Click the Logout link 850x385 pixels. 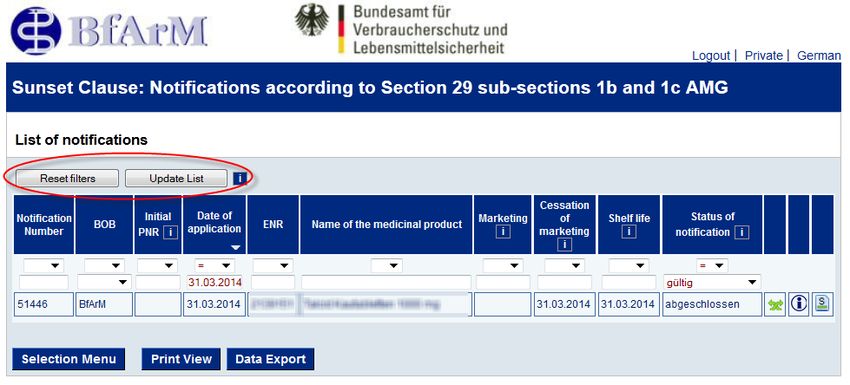[711, 55]
